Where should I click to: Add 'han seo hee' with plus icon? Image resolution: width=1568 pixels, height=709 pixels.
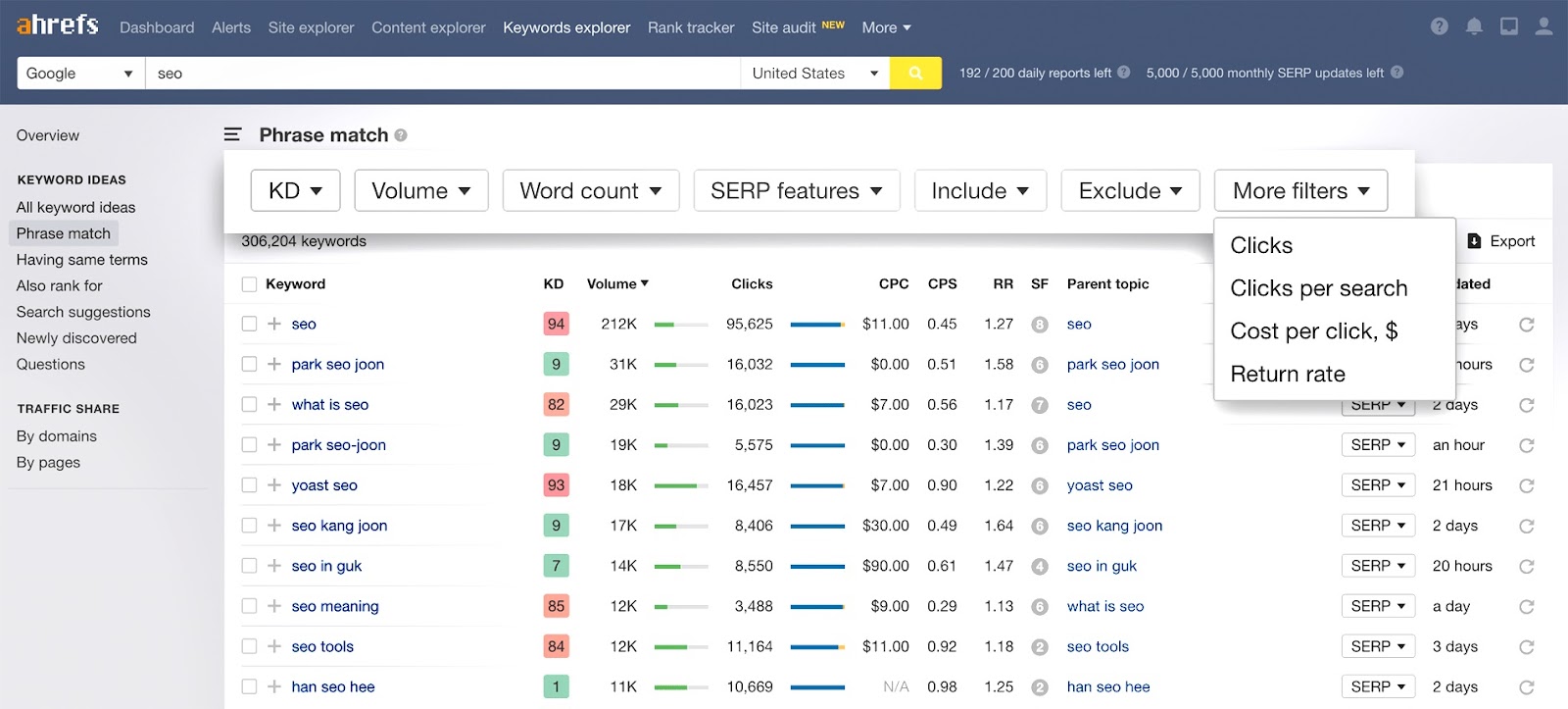point(274,686)
